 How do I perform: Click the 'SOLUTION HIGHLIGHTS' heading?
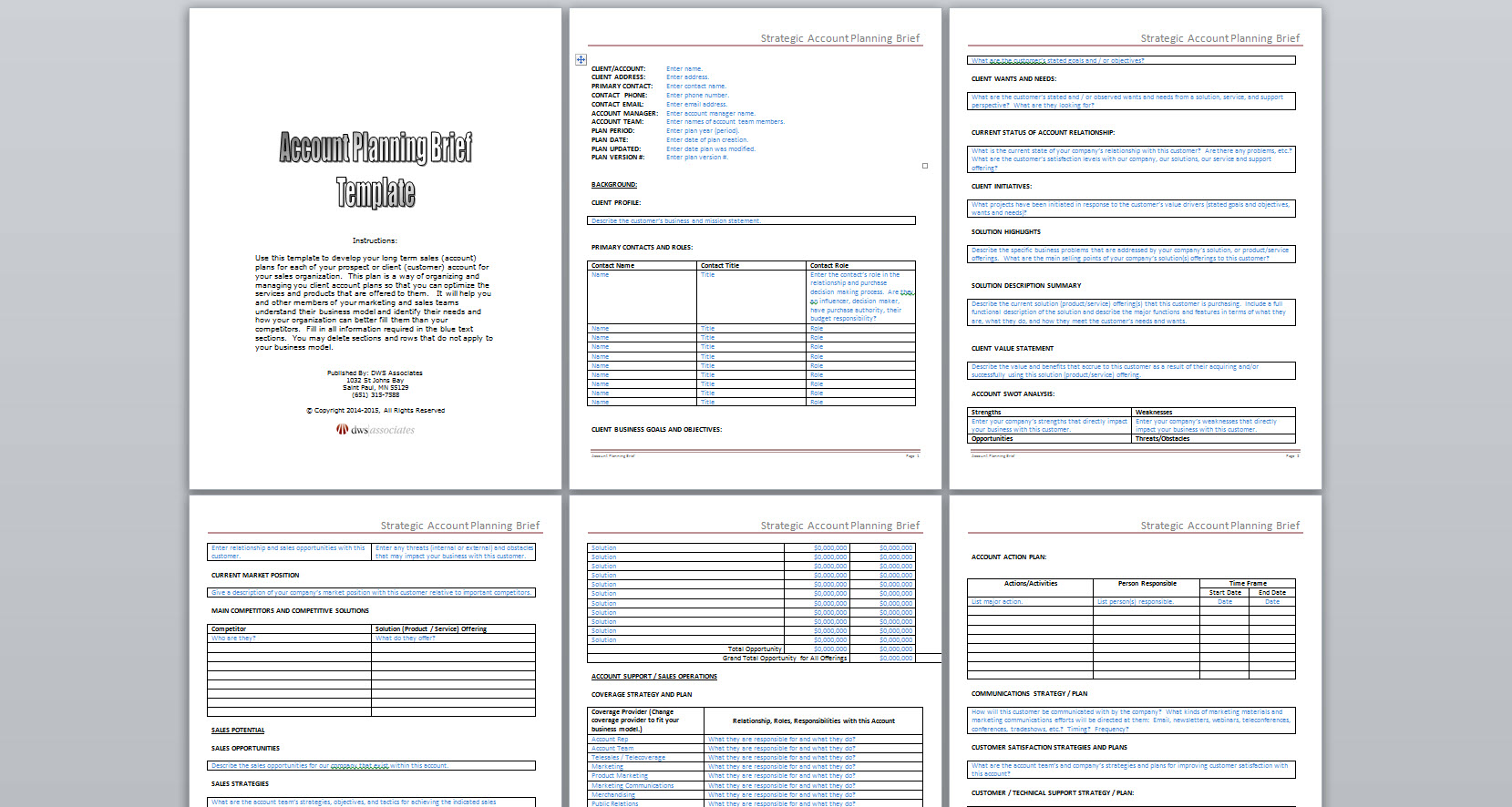(1006, 232)
